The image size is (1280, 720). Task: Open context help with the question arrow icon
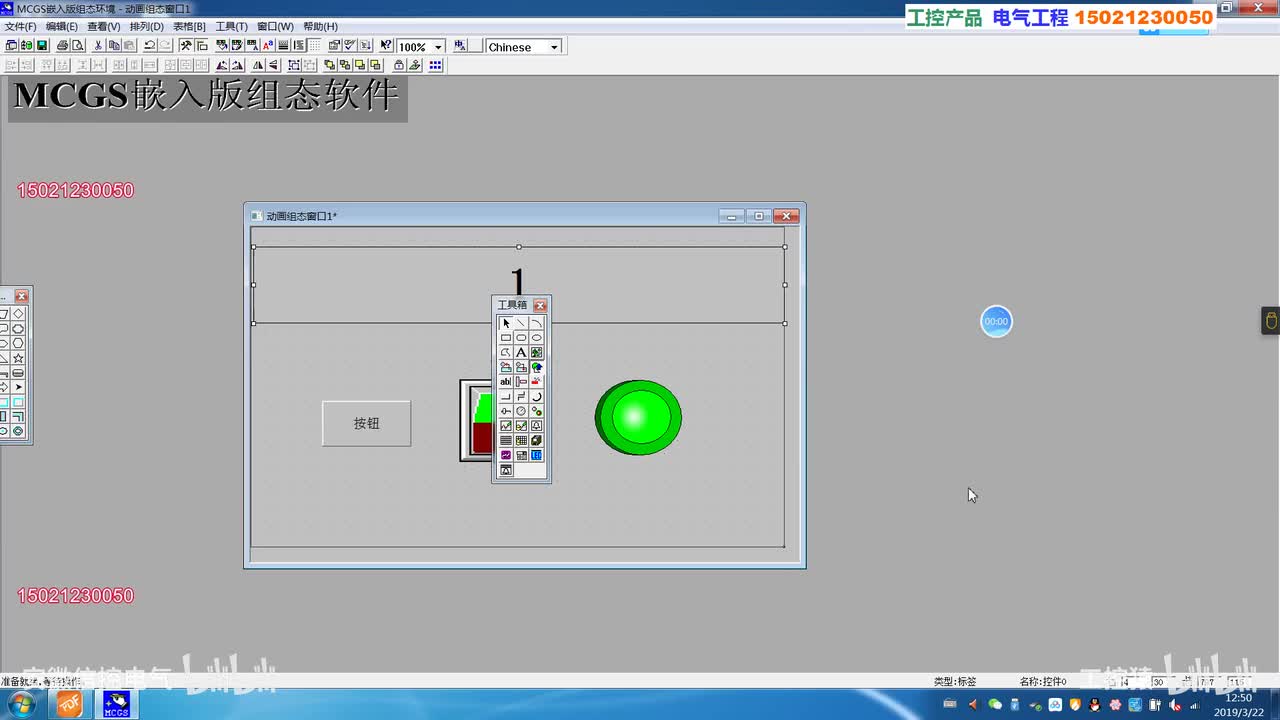[386, 46]
